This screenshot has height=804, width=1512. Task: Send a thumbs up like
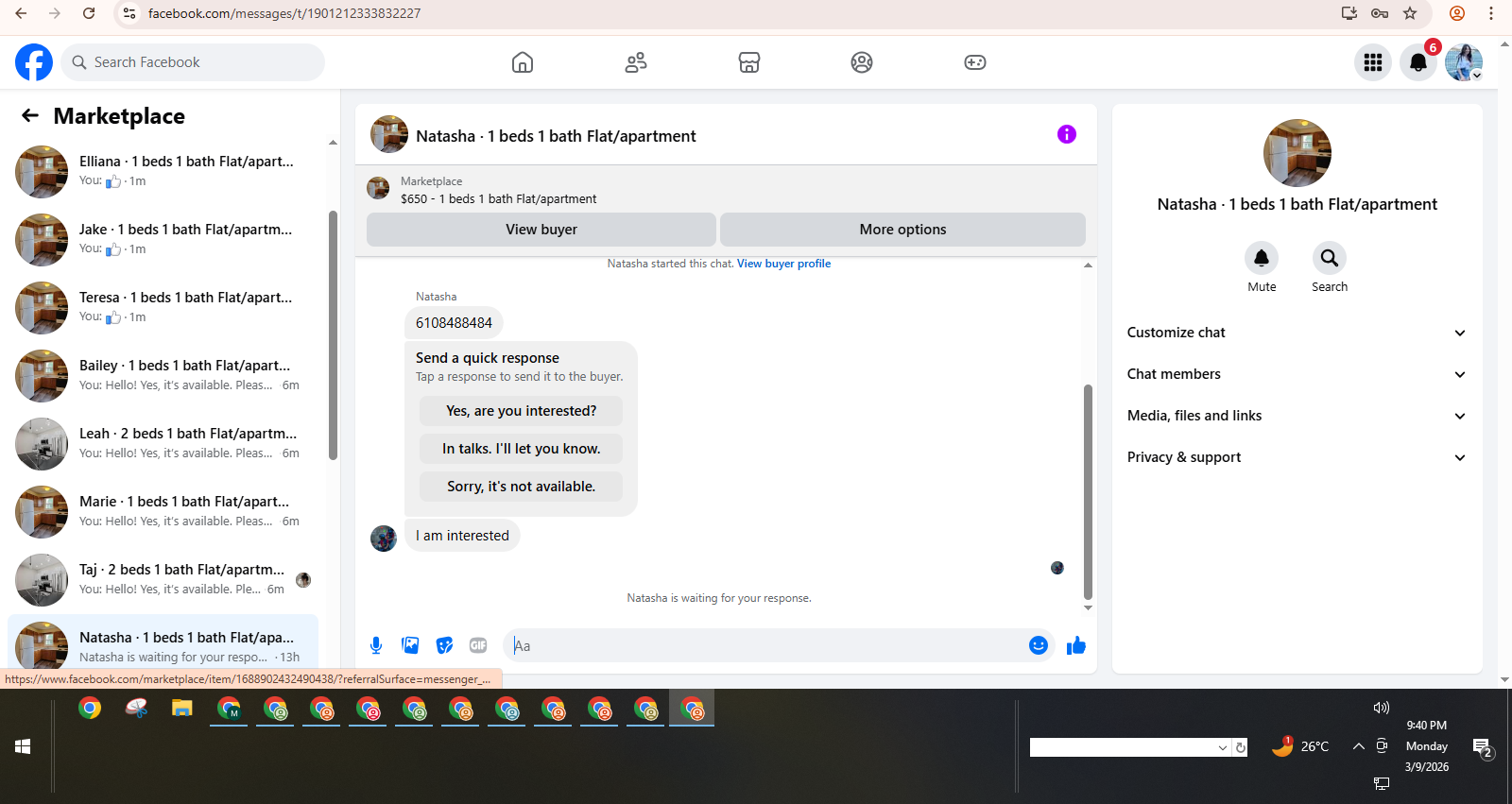coord(1076,645)
